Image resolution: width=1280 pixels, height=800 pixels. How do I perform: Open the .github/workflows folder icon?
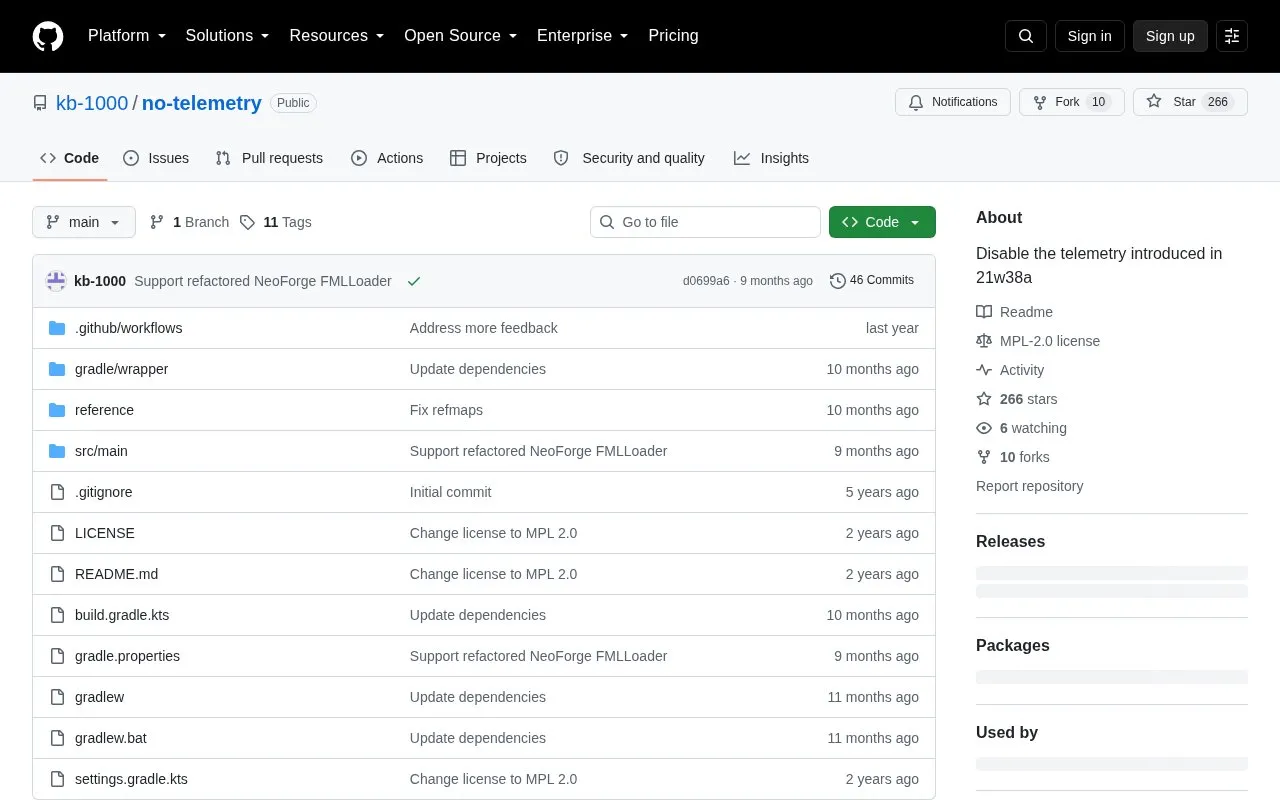click(x=57, y=328)
